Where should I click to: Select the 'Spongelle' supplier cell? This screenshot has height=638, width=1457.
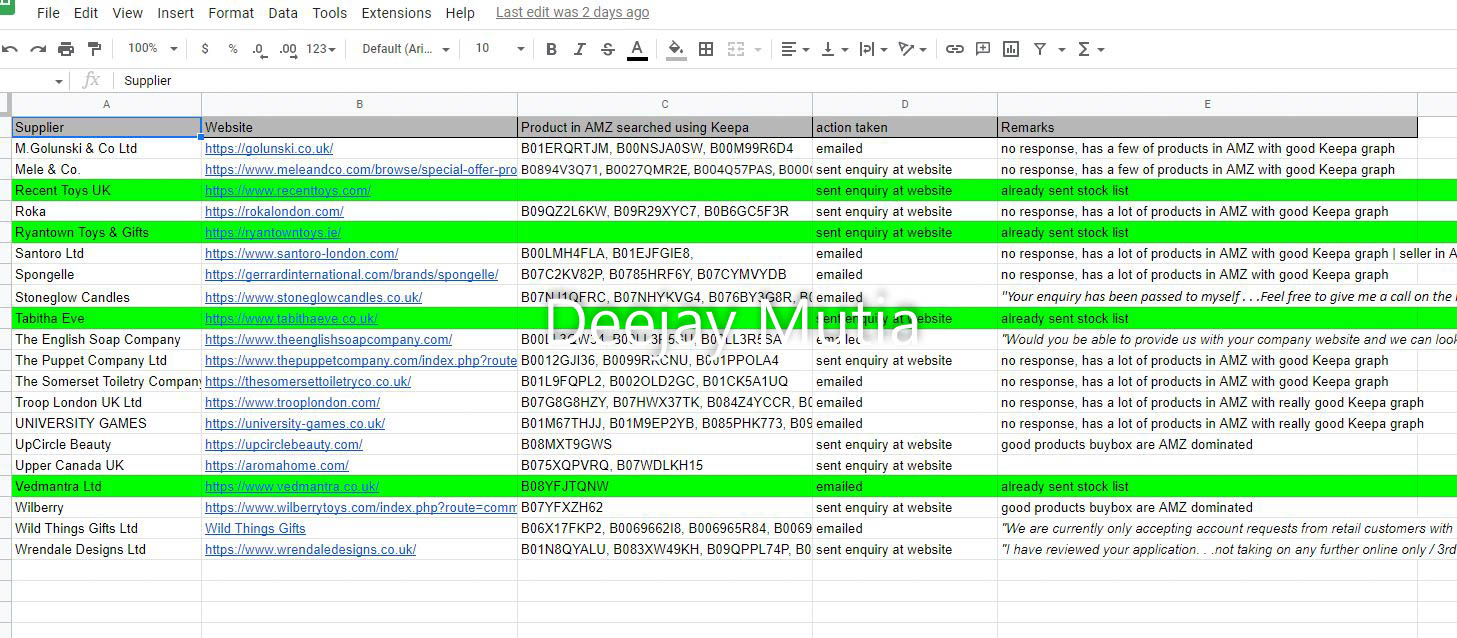pyautogui.click(x=106, y=274)
